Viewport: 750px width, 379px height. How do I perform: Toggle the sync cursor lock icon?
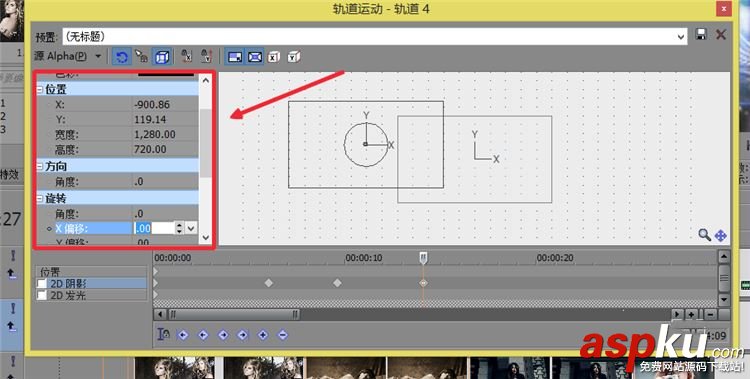(x=163, y=334)
